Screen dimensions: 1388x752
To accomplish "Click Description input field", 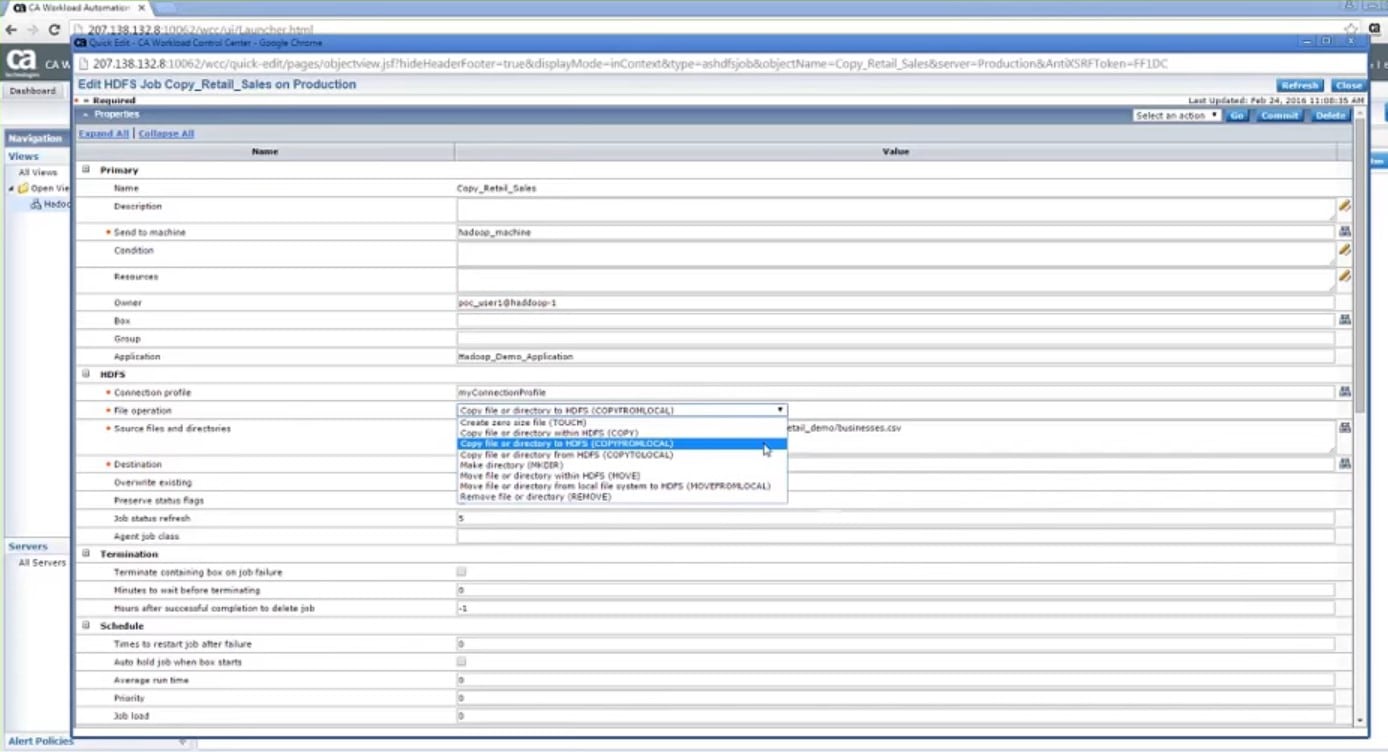I will click(896, 209).
